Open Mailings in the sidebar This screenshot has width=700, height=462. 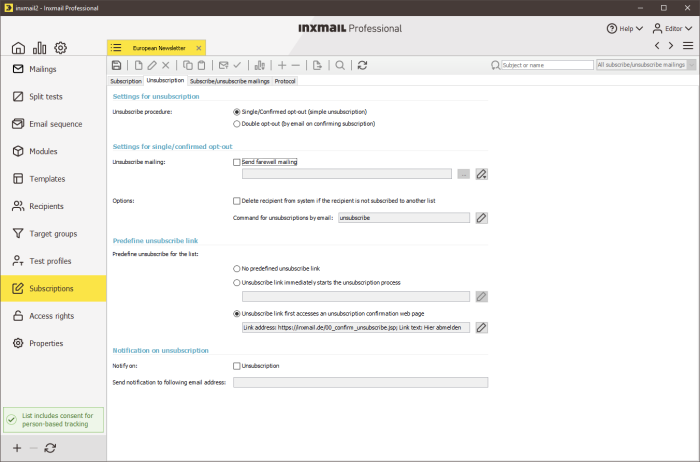54,69
